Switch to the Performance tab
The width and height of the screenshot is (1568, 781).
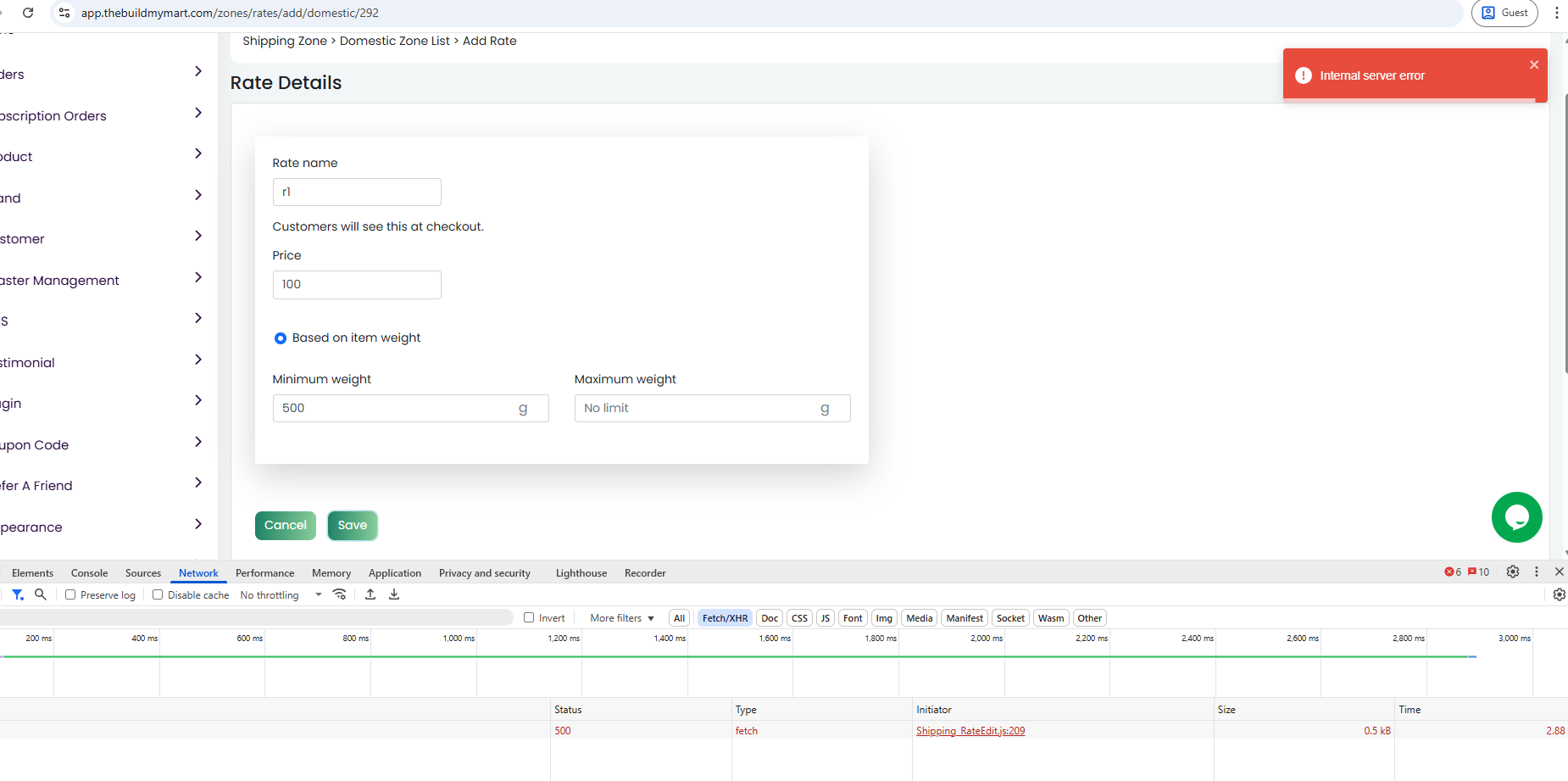pos(264,573)
